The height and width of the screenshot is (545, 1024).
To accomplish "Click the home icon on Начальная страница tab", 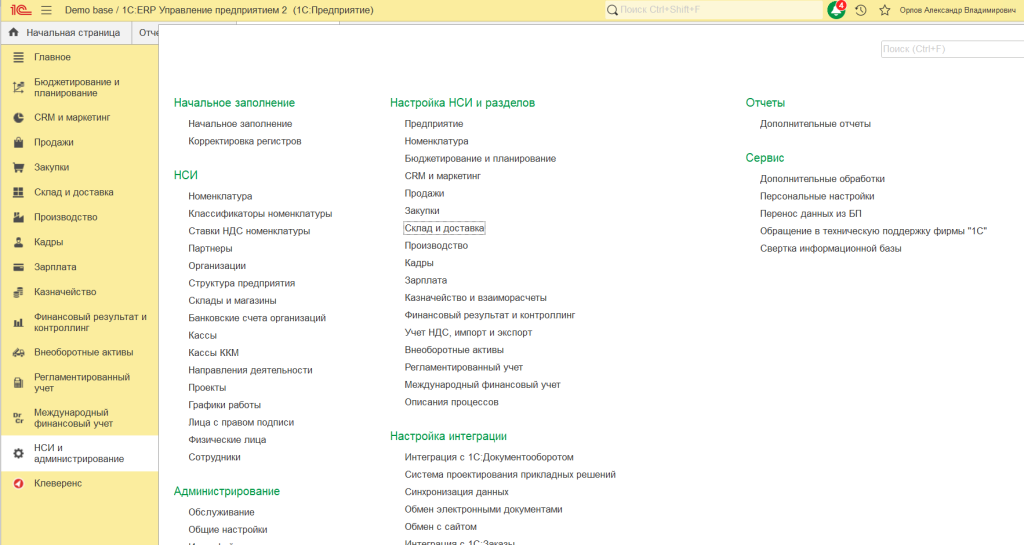I will (14, 32).
